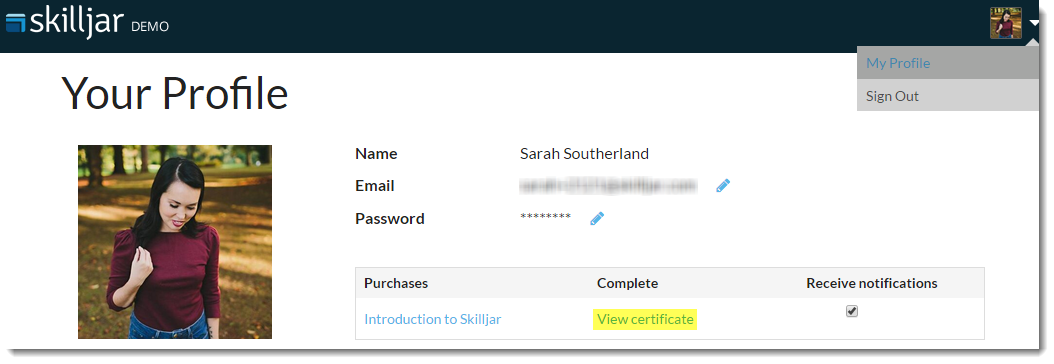Image resolution: width=1054 pixels, height=364 pixels.
Task: Click the Skilljar wordmark text
Action: click(x=77, y=21)
